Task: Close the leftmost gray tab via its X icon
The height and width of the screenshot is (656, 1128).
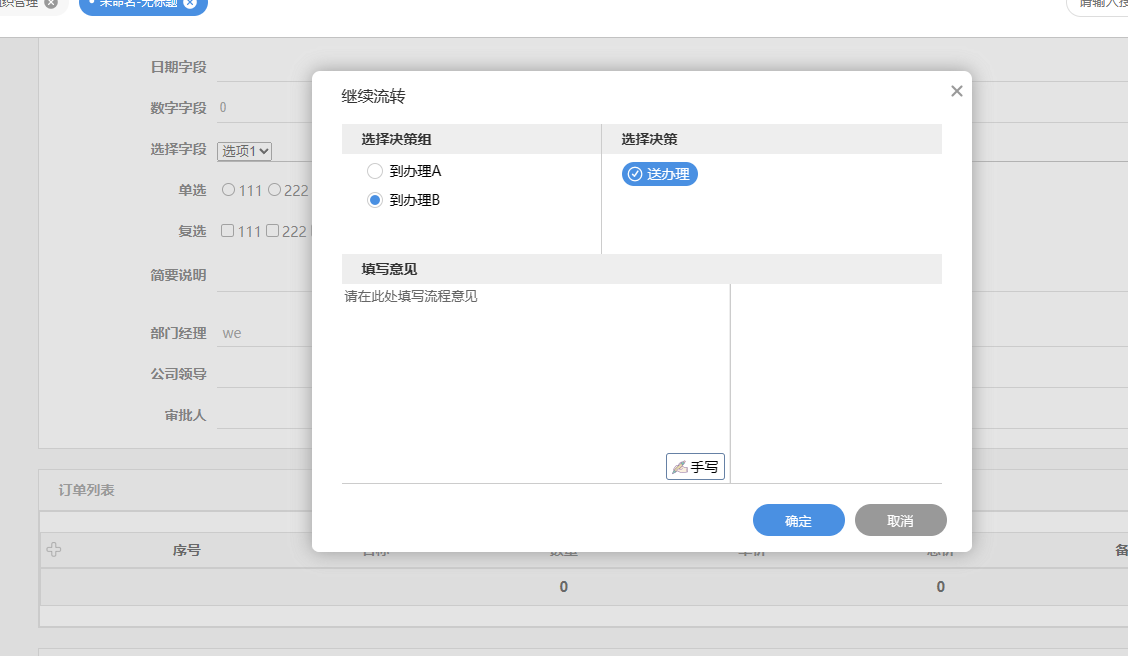Action: coord(51,3)
